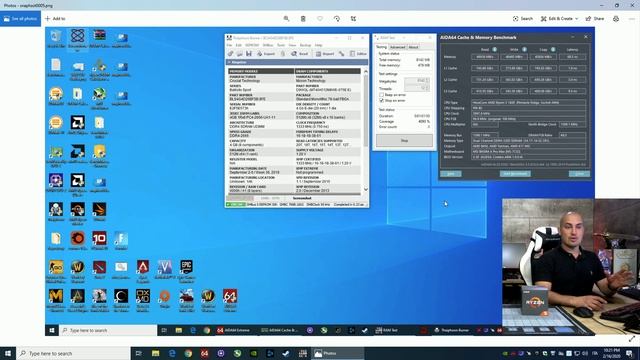Click Report in Thaiphoon Burner toolbar

pyautogui.click(x=325, y=54)
